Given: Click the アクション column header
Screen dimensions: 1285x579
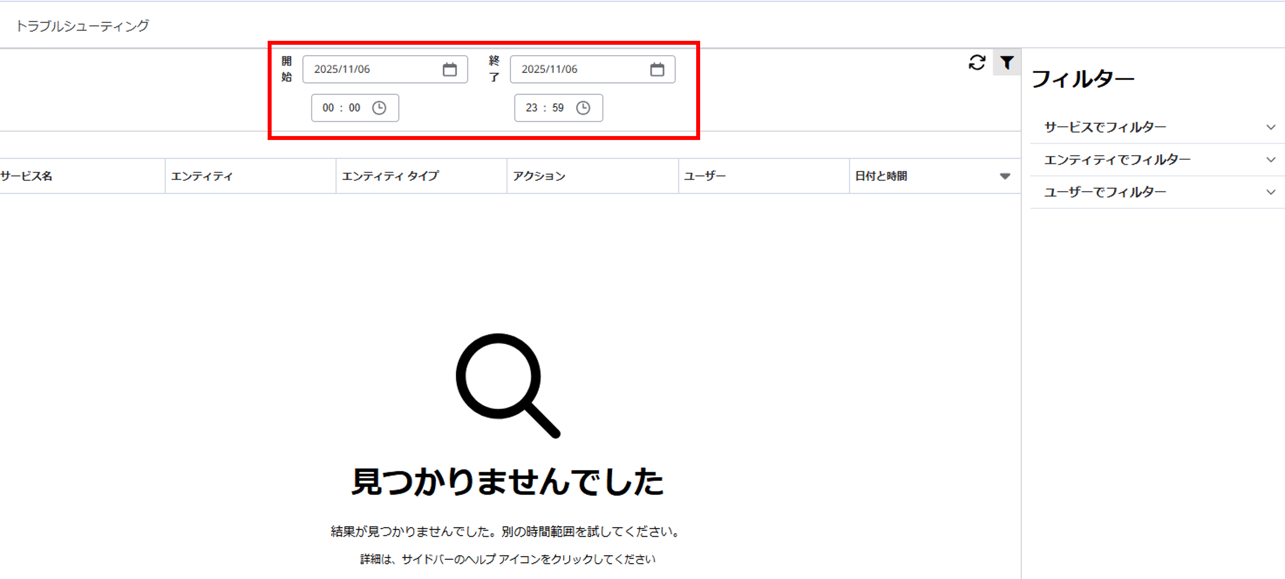Looking at the screenshot, I should coord(539,176).
